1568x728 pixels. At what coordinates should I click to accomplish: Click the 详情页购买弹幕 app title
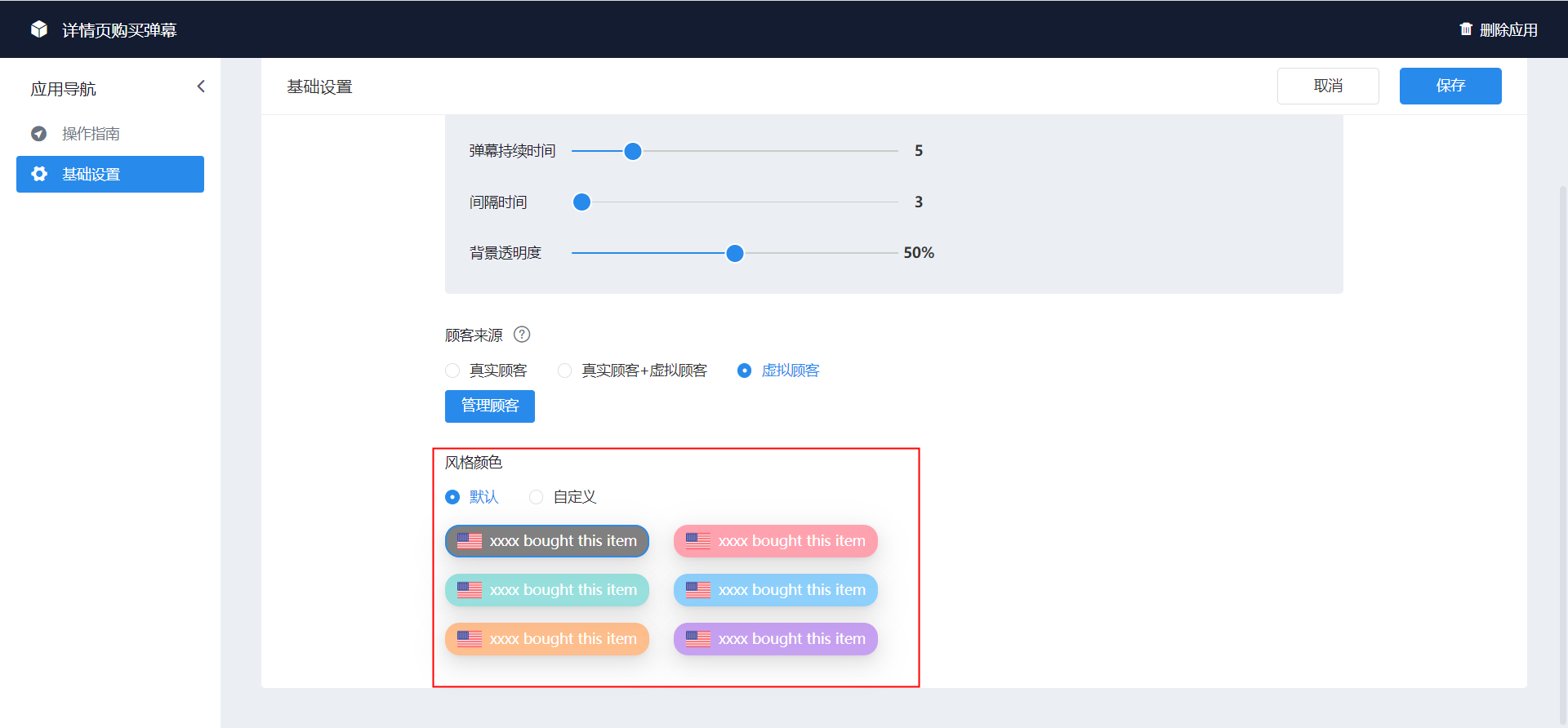coord(119,30)
